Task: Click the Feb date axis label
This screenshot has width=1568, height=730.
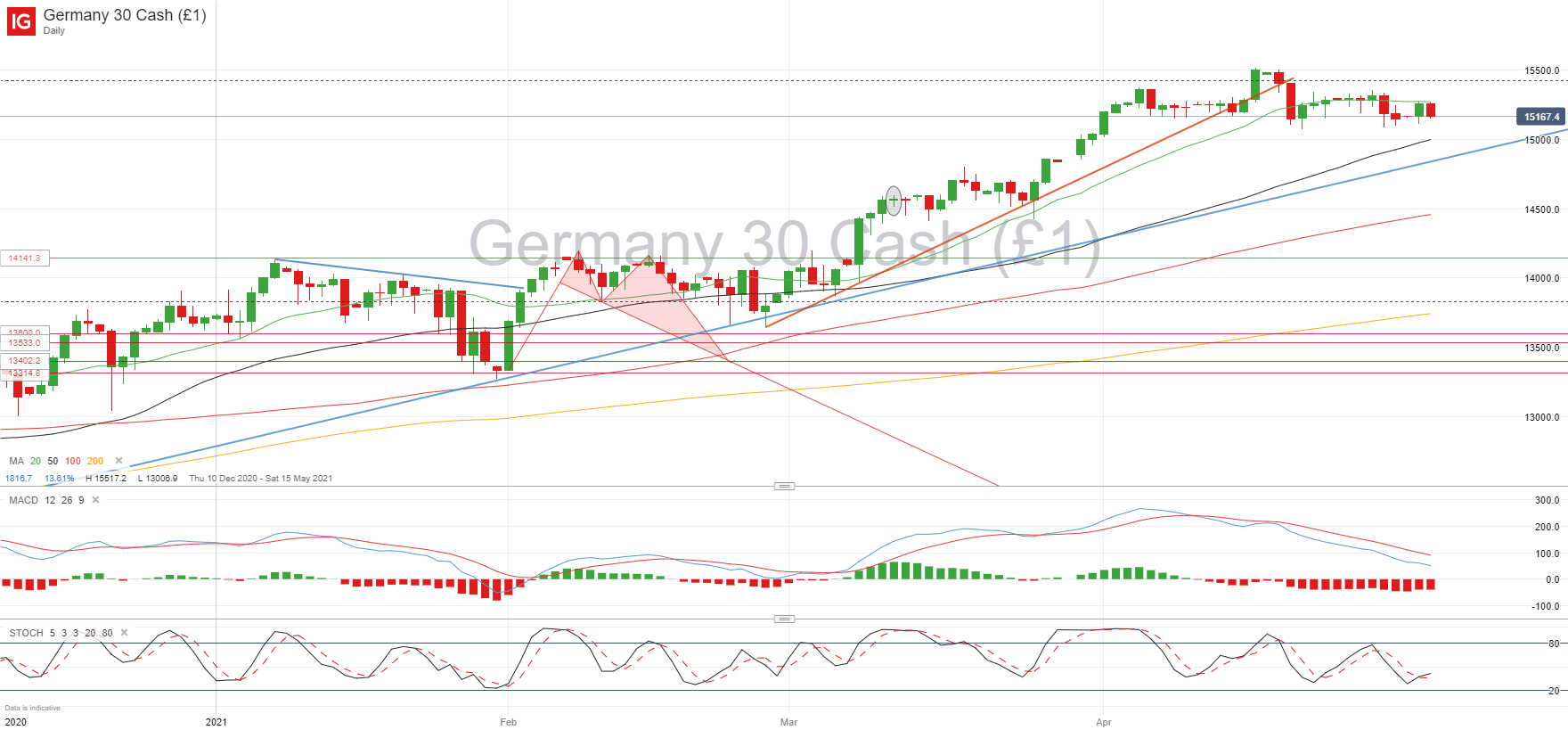Action: point(508,722)
